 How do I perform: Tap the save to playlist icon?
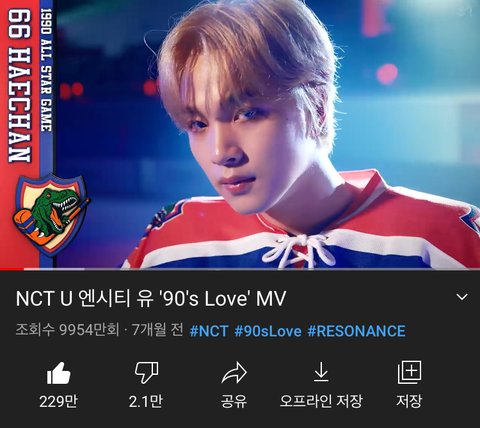(409, 372)
